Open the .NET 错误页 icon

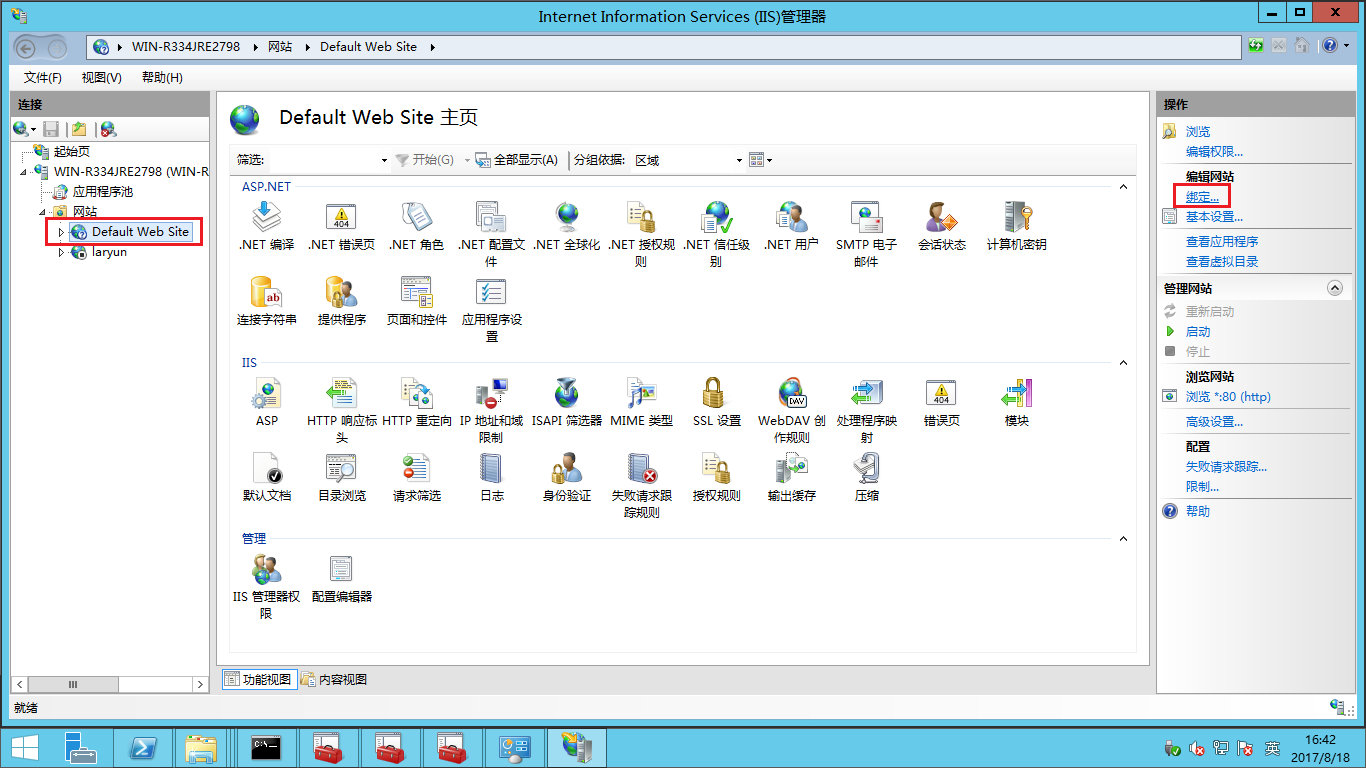(x=341, y=218)
